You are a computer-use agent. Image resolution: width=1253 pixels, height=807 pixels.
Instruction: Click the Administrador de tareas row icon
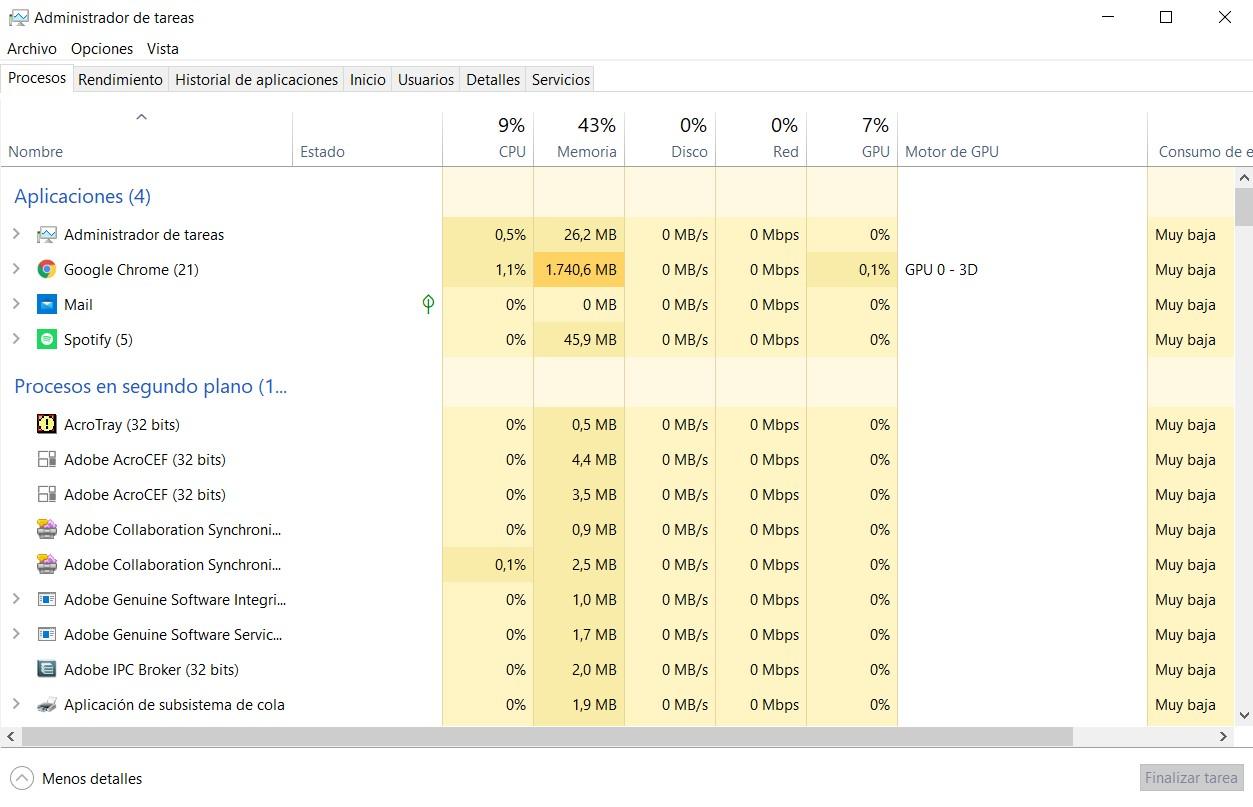pos(46,235)
